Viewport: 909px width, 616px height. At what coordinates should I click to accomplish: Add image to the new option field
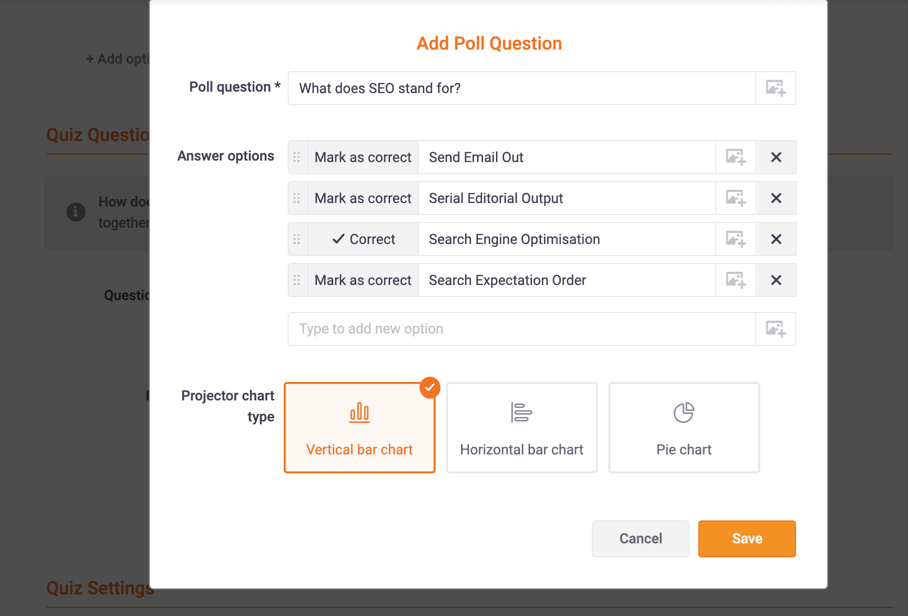point(775,329)
